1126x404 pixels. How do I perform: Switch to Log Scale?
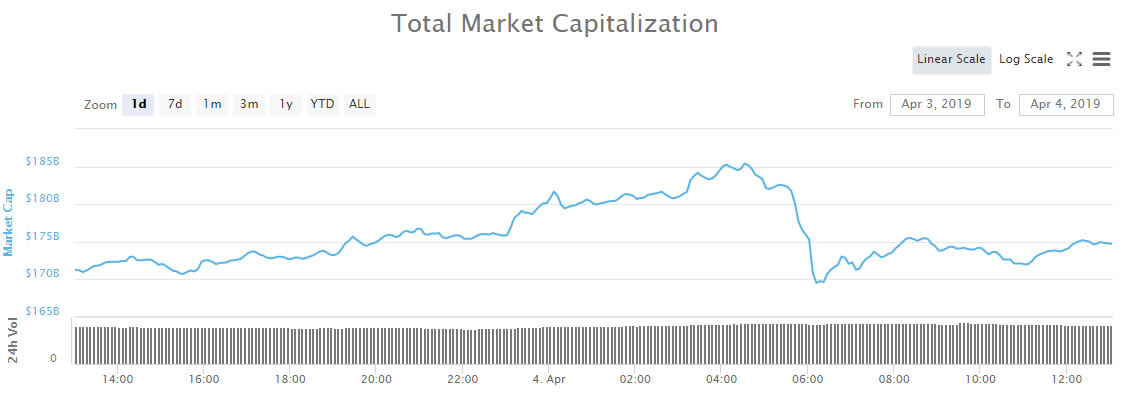(1026, 60)
